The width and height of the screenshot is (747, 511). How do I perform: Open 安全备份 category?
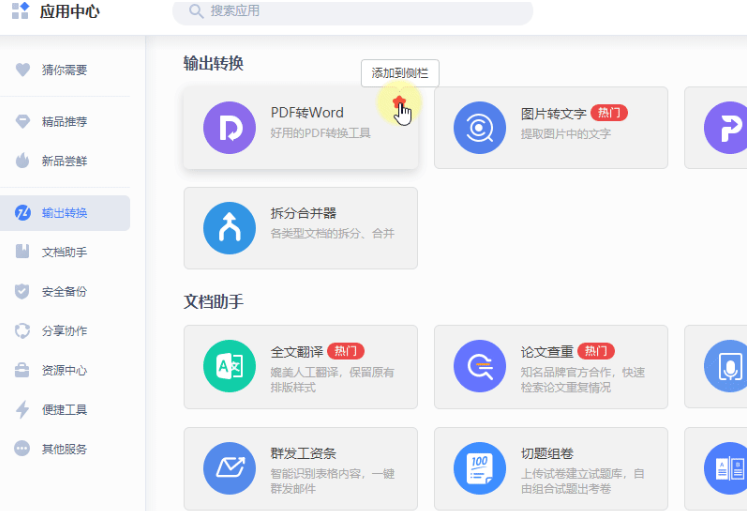click(x=65, y=291)
